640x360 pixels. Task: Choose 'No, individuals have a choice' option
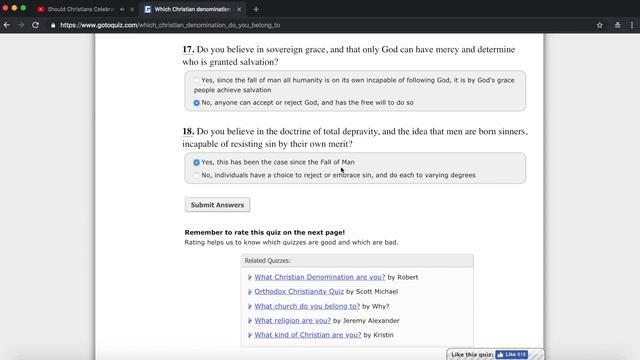point(197,175)
